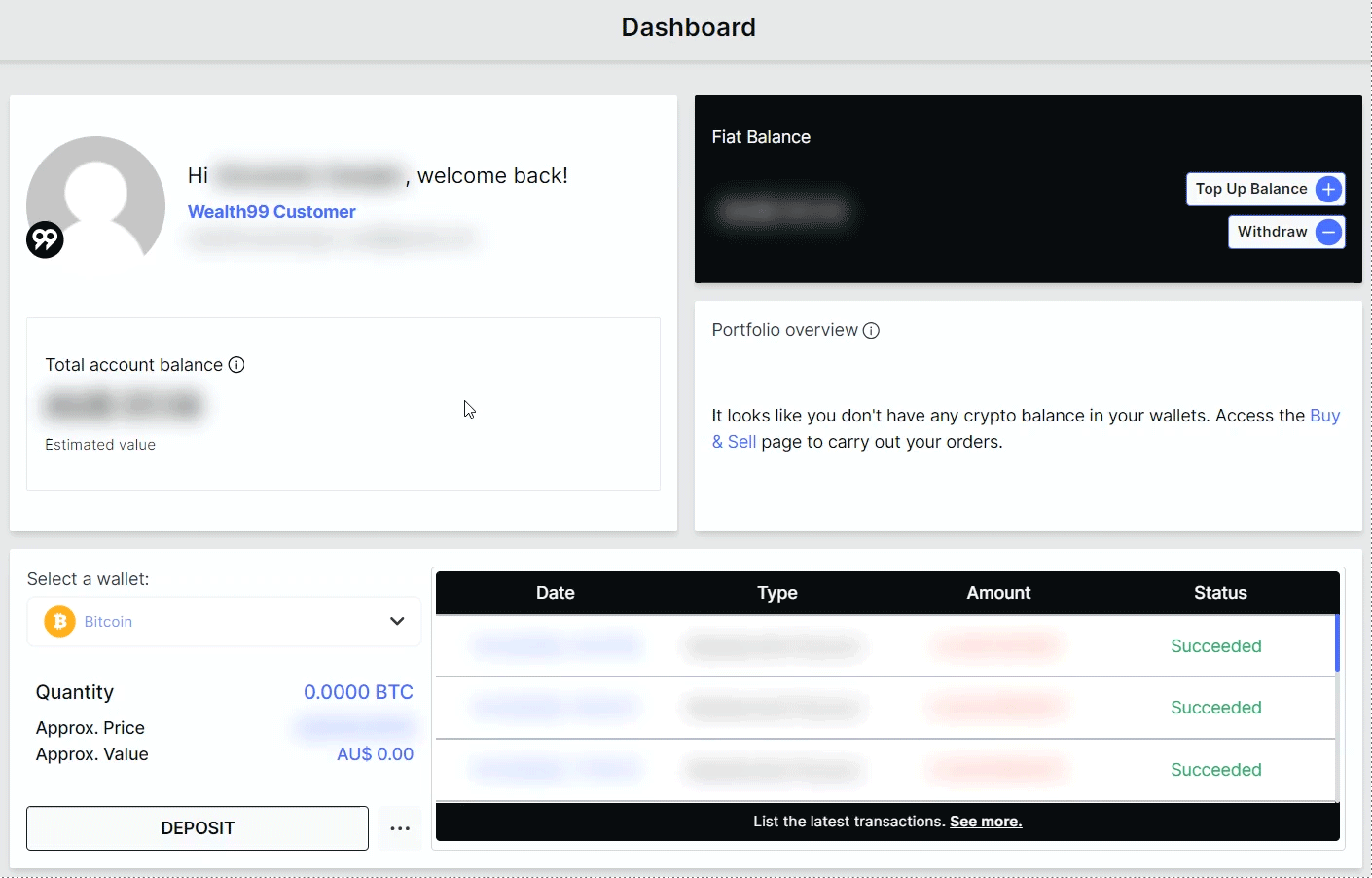Open the three-dot more options menu
Viewport: 1372px width, 878px height.
pos(400,828)
